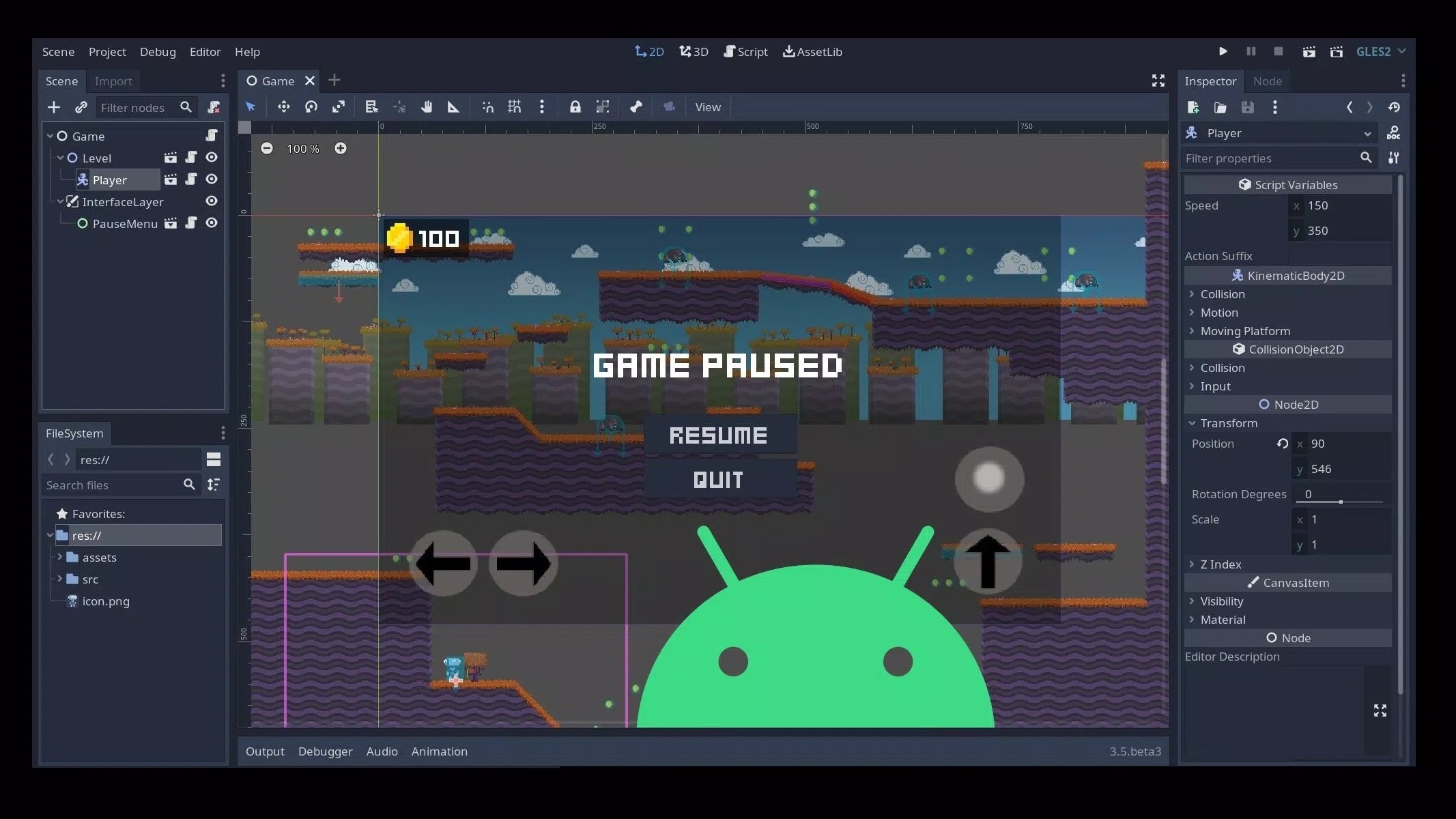Open the Player script icon in scene tree
1456x819 pixels.
191,179
